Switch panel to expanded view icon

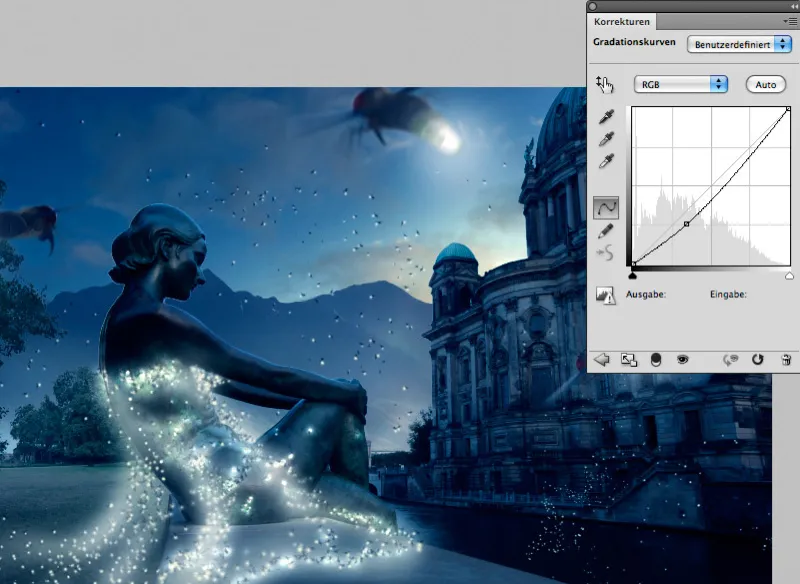[x=629, y=360]
